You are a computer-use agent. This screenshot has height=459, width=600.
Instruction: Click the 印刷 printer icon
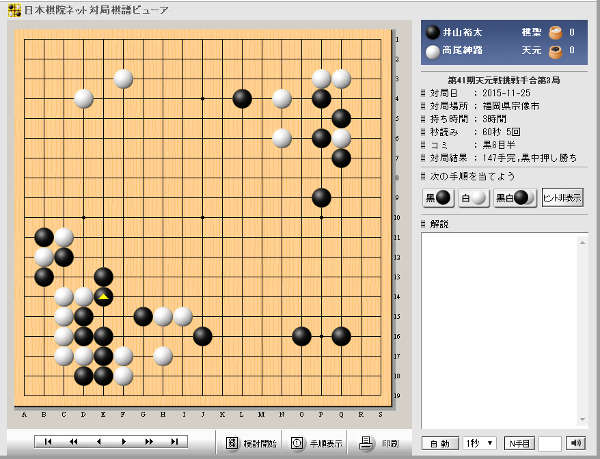point(366,443)
